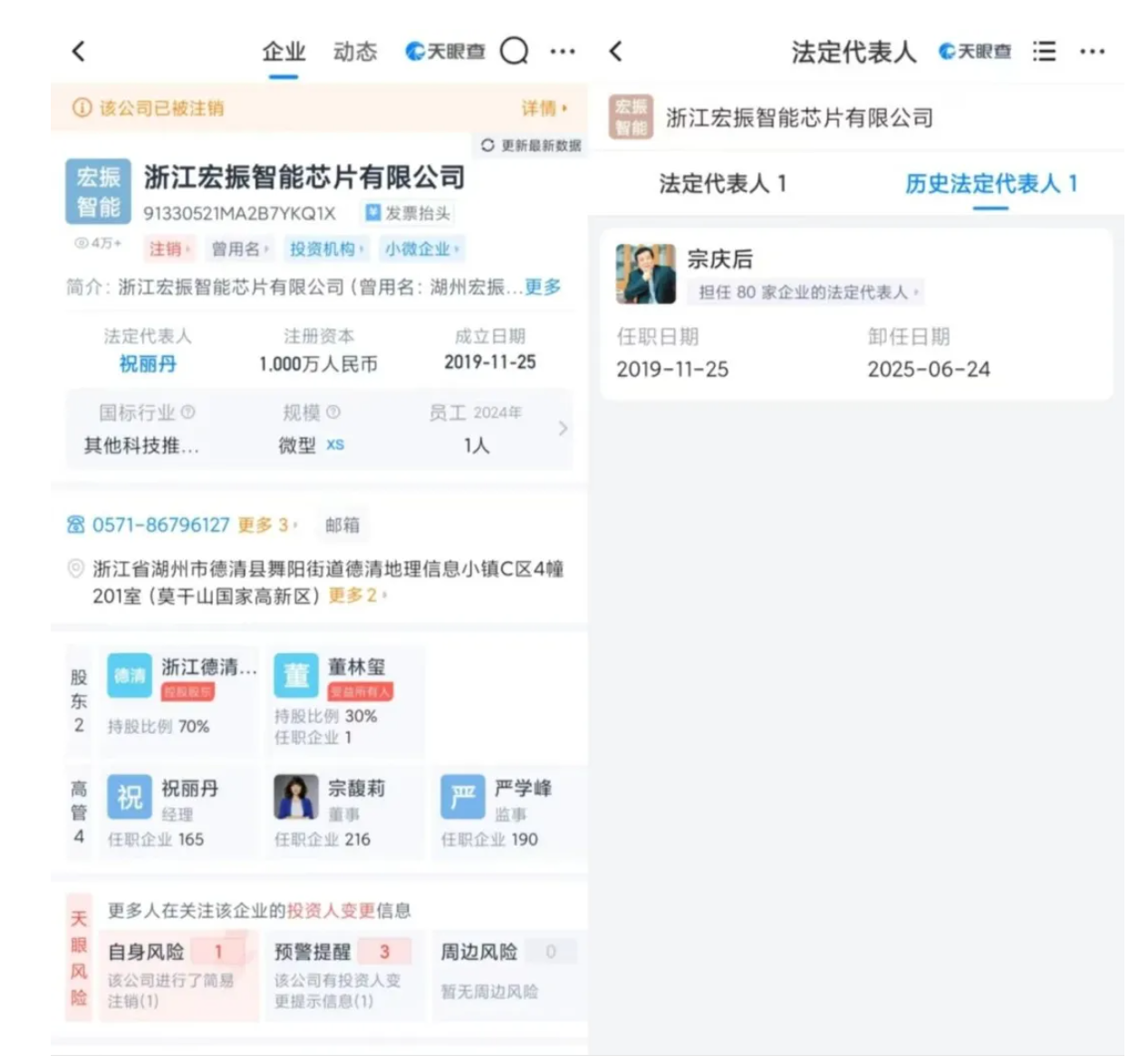
Task: Tap establishment date 2019-11-25 on company page
Action: (x=490, y=363)
